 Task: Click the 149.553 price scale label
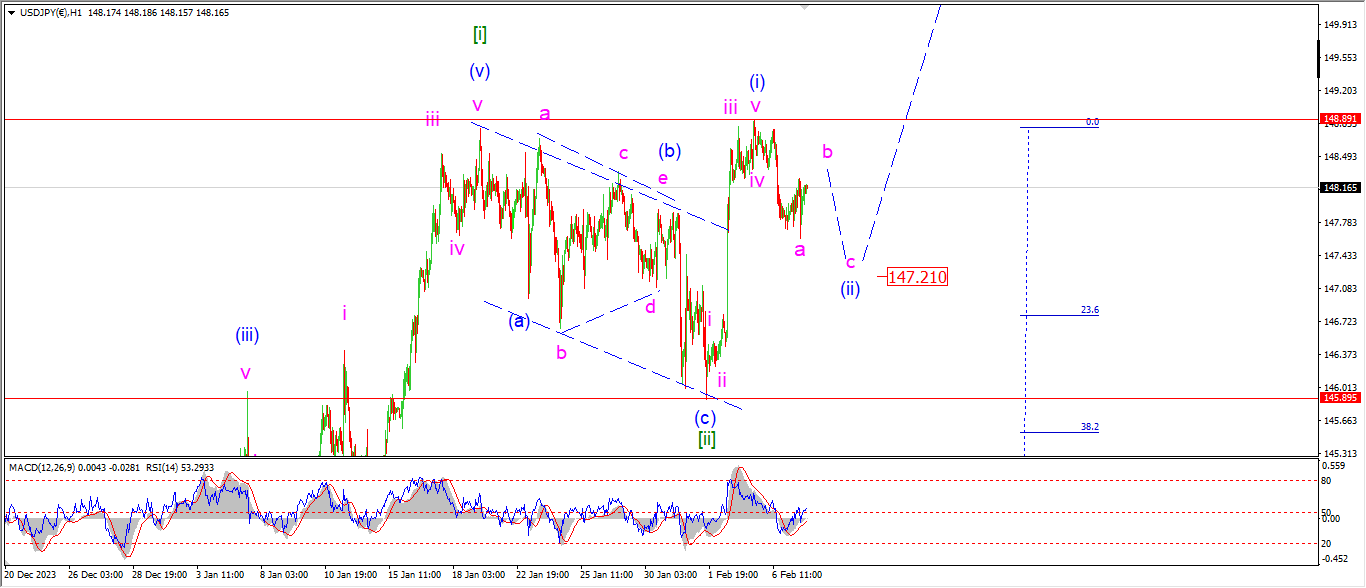[x=1340, y=57]
